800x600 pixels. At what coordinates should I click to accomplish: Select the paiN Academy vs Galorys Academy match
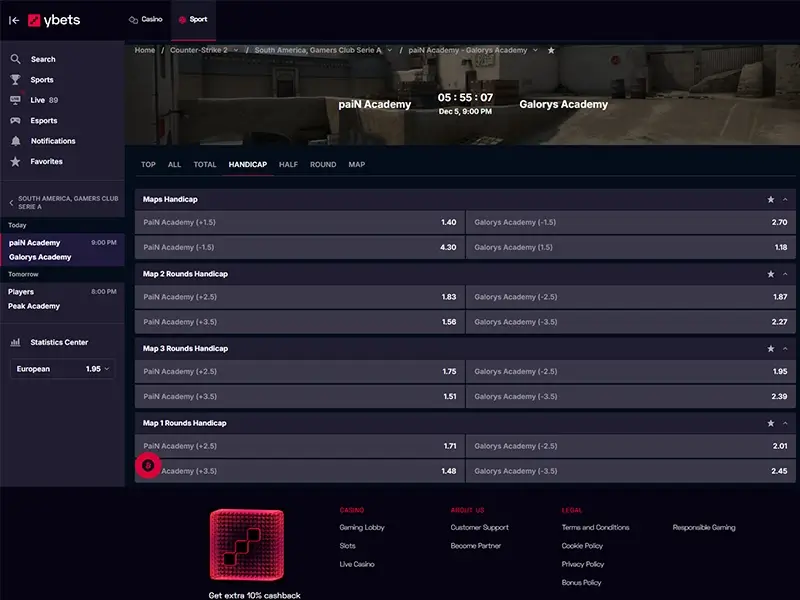pyautogui.click(x=62, y=250)
